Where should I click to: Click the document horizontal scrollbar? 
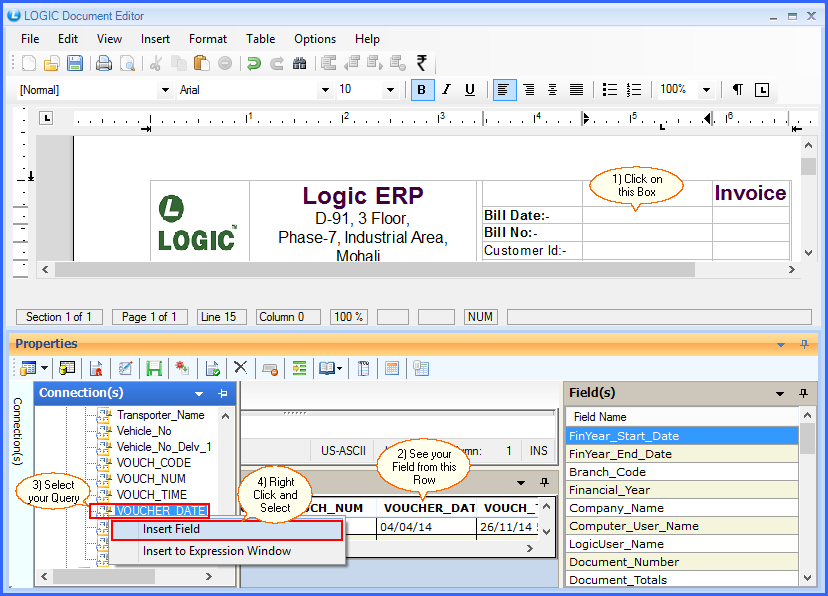tap(375, 270)
